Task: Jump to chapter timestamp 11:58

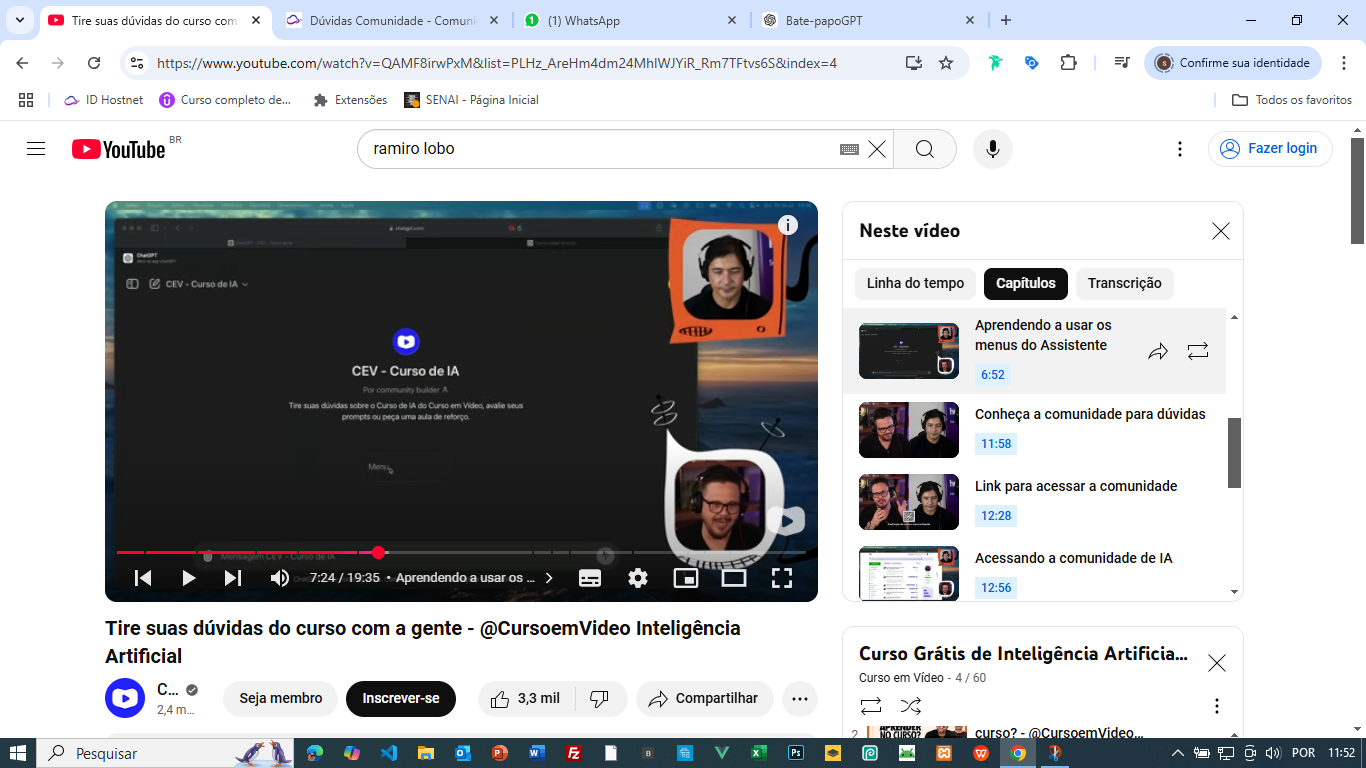Action: coord(996,444)
